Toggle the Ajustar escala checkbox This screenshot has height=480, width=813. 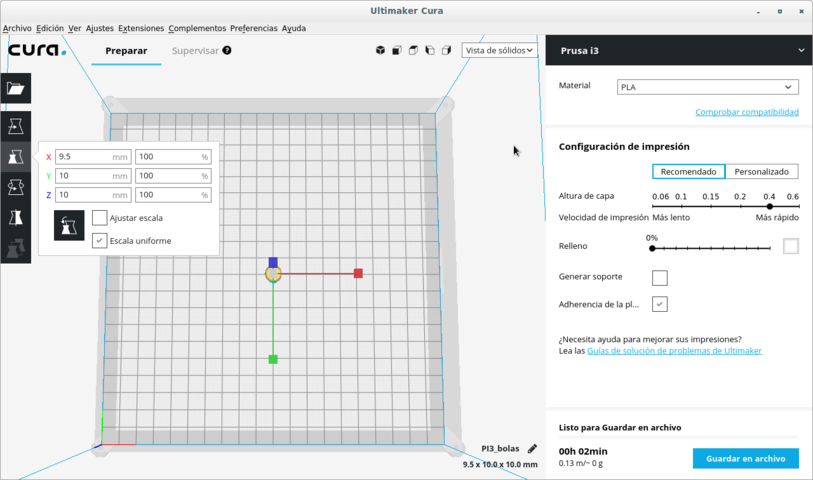100,218
